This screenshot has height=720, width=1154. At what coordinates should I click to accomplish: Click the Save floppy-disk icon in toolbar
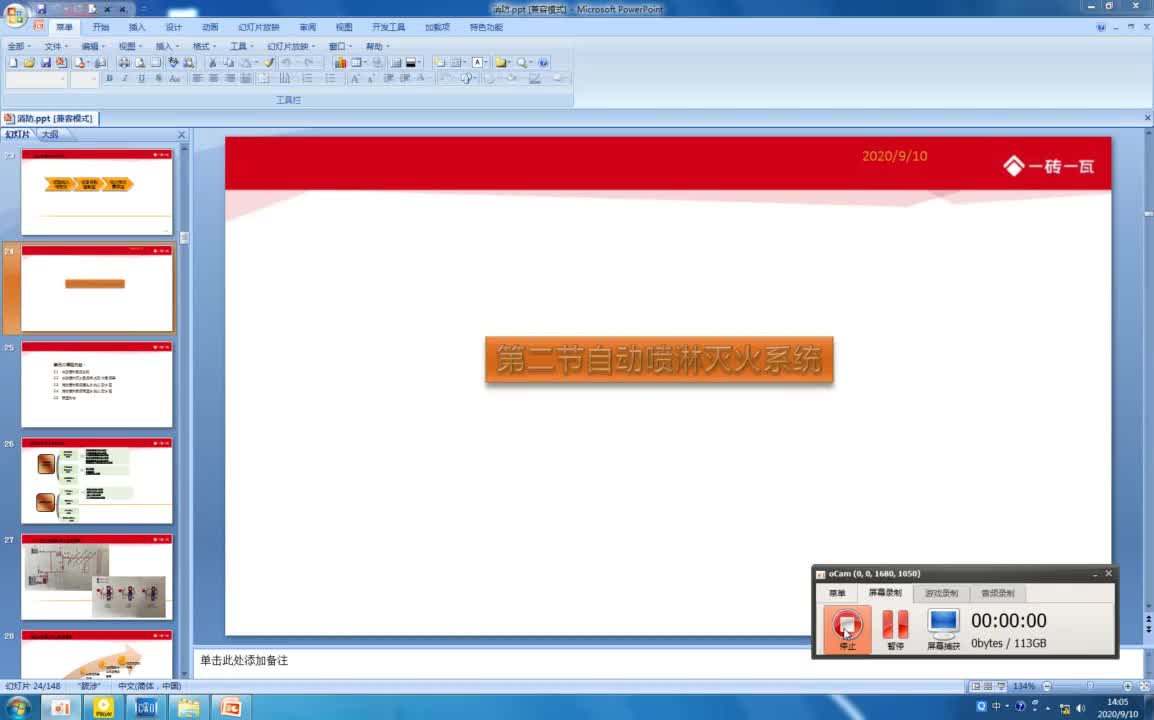pos(46,63)
